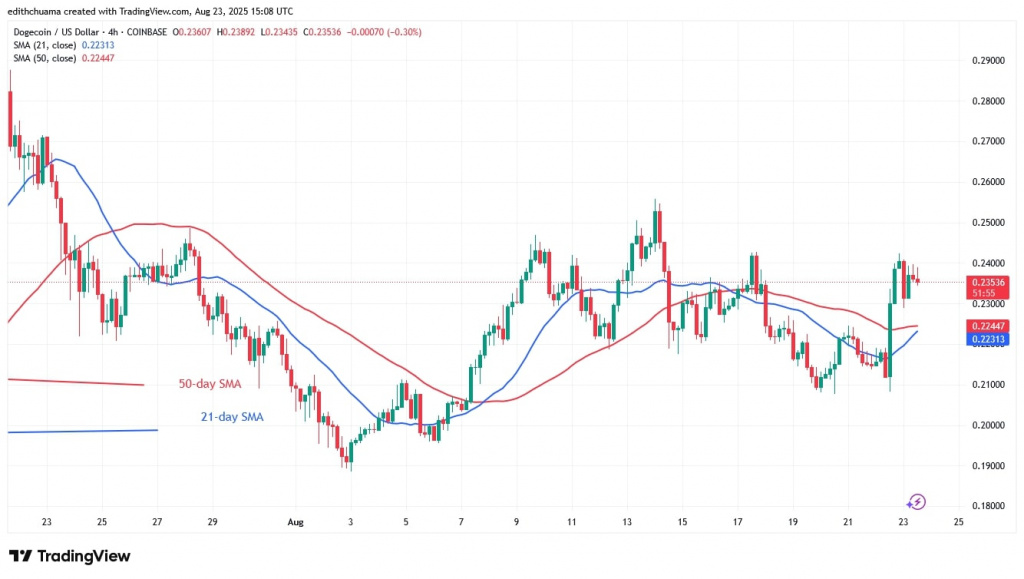Click the TradingView logo at bottom left
Screen dimensions: 1024x579
click(x=69, y=556)
